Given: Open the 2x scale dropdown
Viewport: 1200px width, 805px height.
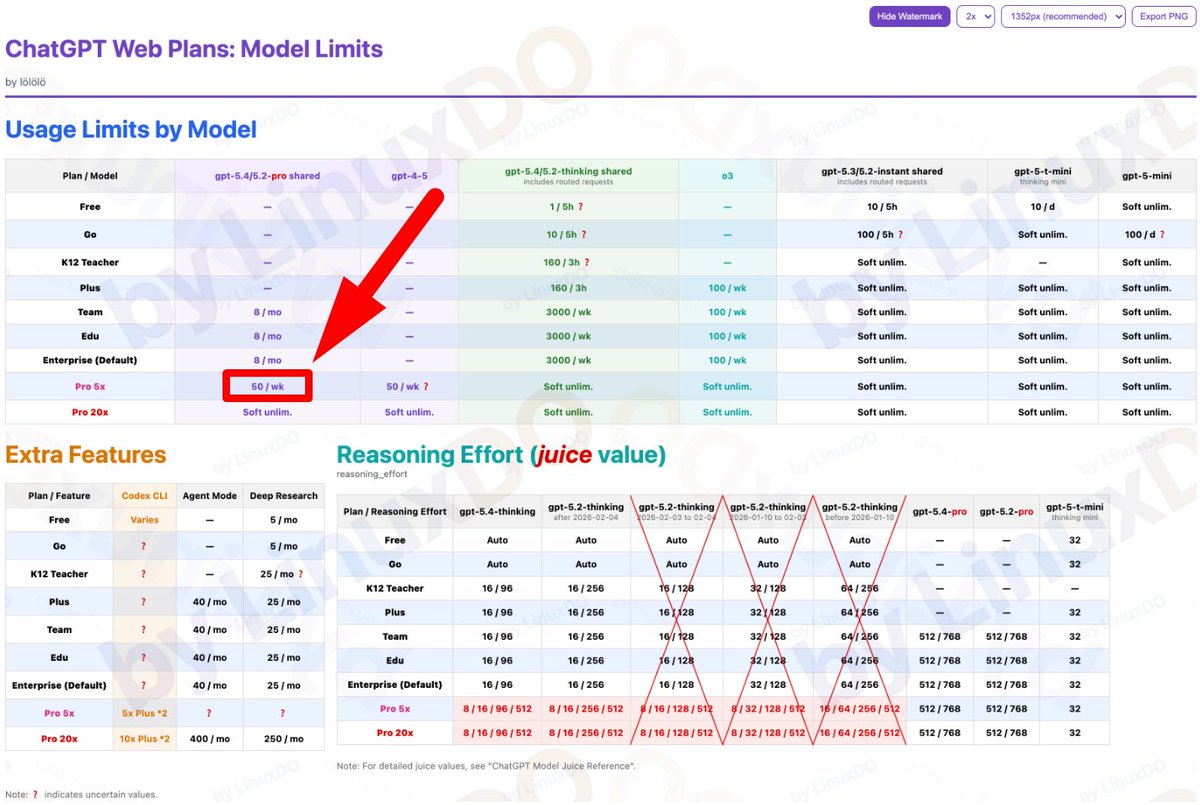Looking at the screenshot, I should (975, 16).
